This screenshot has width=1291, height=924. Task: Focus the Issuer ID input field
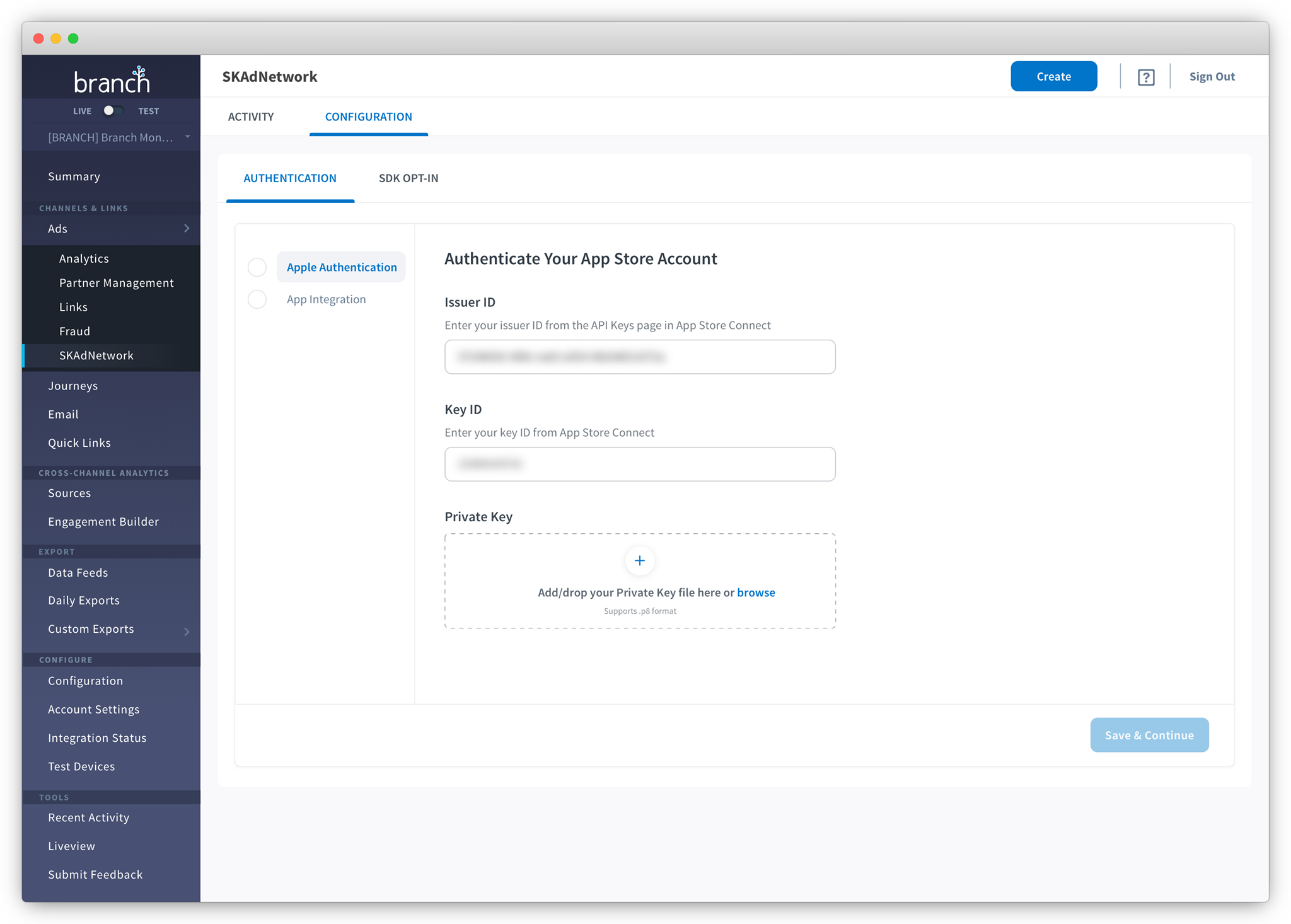640,357
